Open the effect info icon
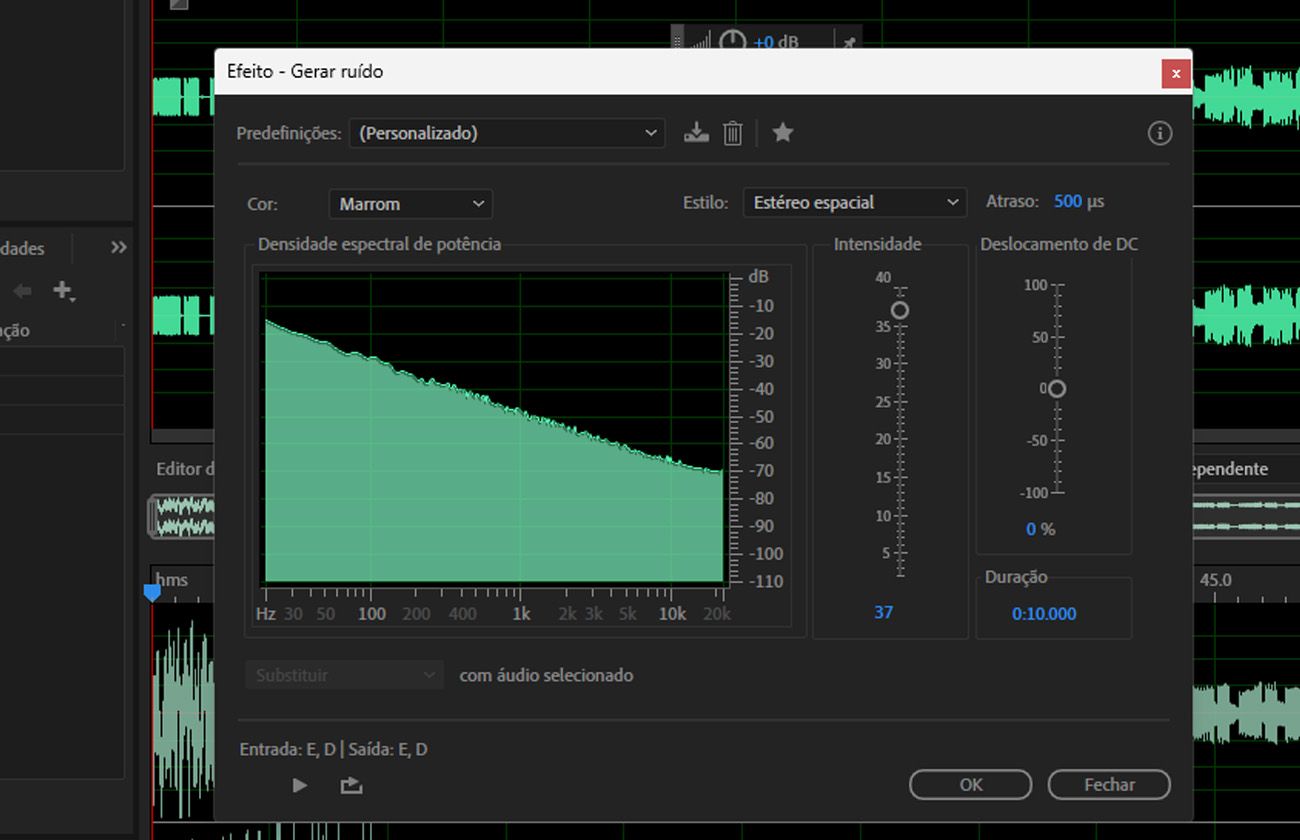Viewport: 1300px width, 840px height. click(1159, 133)
